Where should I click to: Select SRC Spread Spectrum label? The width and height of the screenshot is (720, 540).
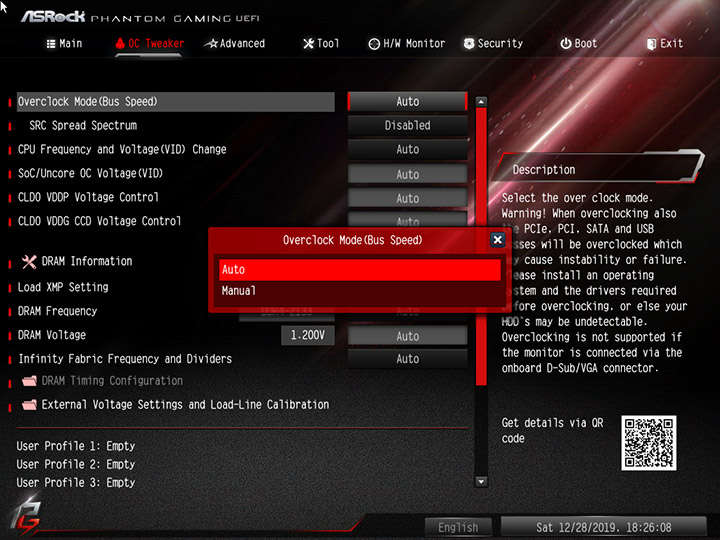coord(83,125)
